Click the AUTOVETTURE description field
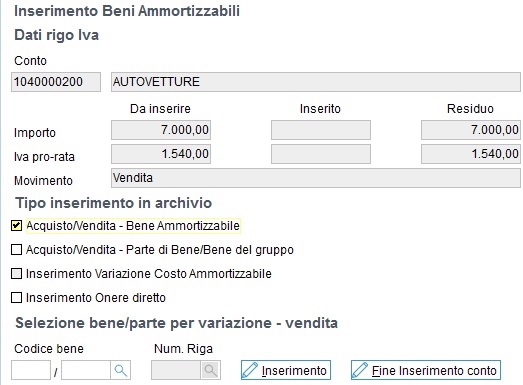The image size is (523, 385). 316,82
